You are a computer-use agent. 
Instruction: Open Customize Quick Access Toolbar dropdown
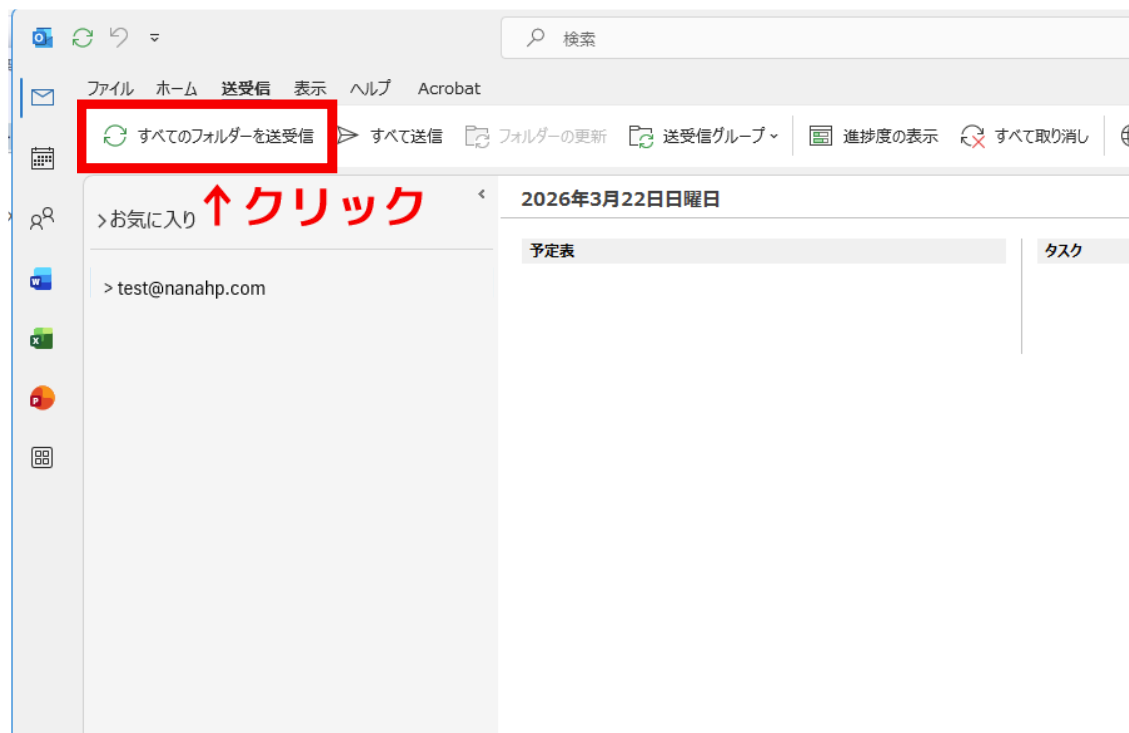coord(154,38)
